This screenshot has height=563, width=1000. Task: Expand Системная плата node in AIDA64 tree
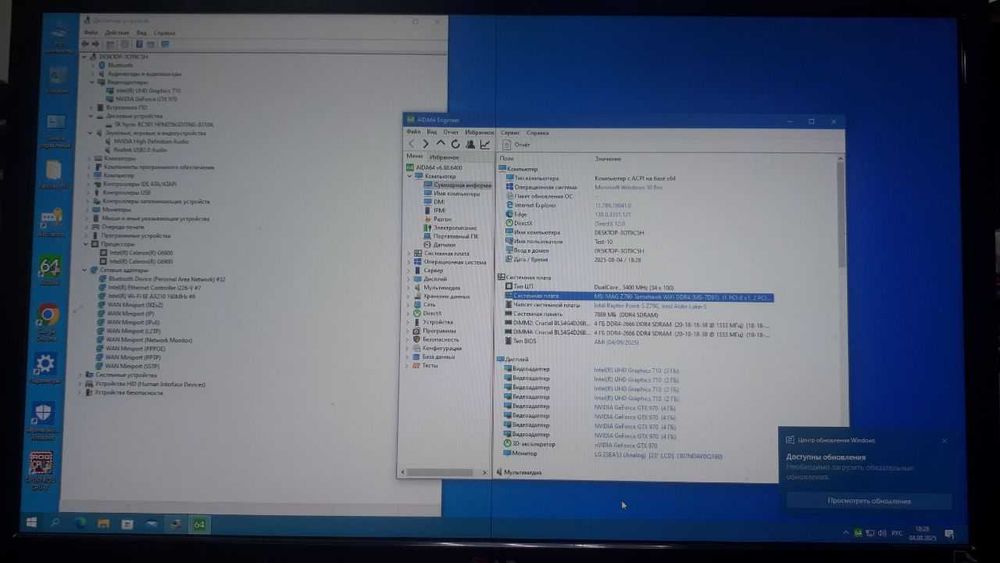409,253
